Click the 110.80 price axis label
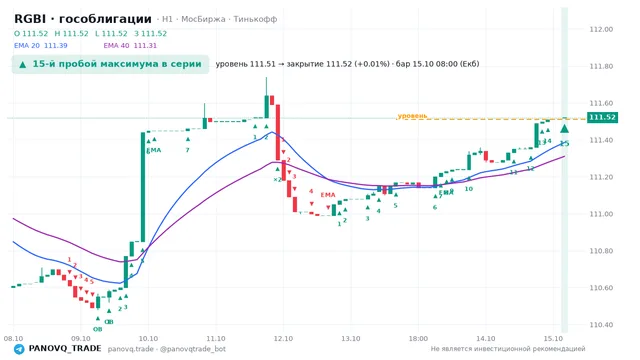The width and height of the screenshot is (640, 360). (x=601, y=251)
